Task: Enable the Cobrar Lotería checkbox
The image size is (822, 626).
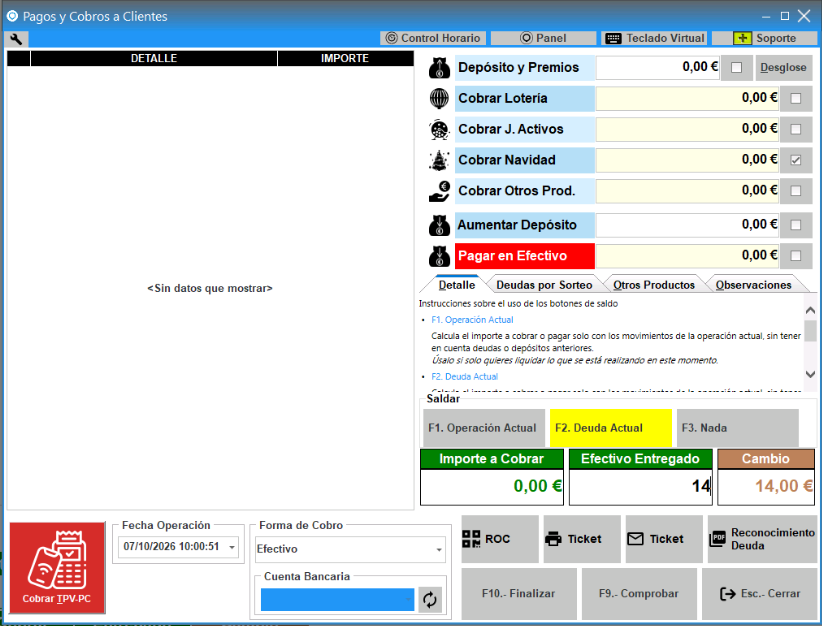Action: click(x=796, y=99)
